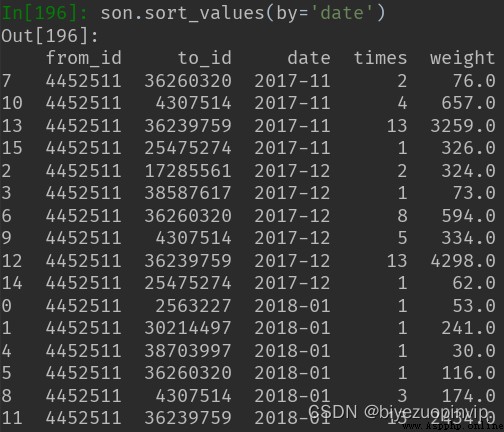Click to_id value 2563227
This screenshot has height=432, width=504.
coord(193,306)
